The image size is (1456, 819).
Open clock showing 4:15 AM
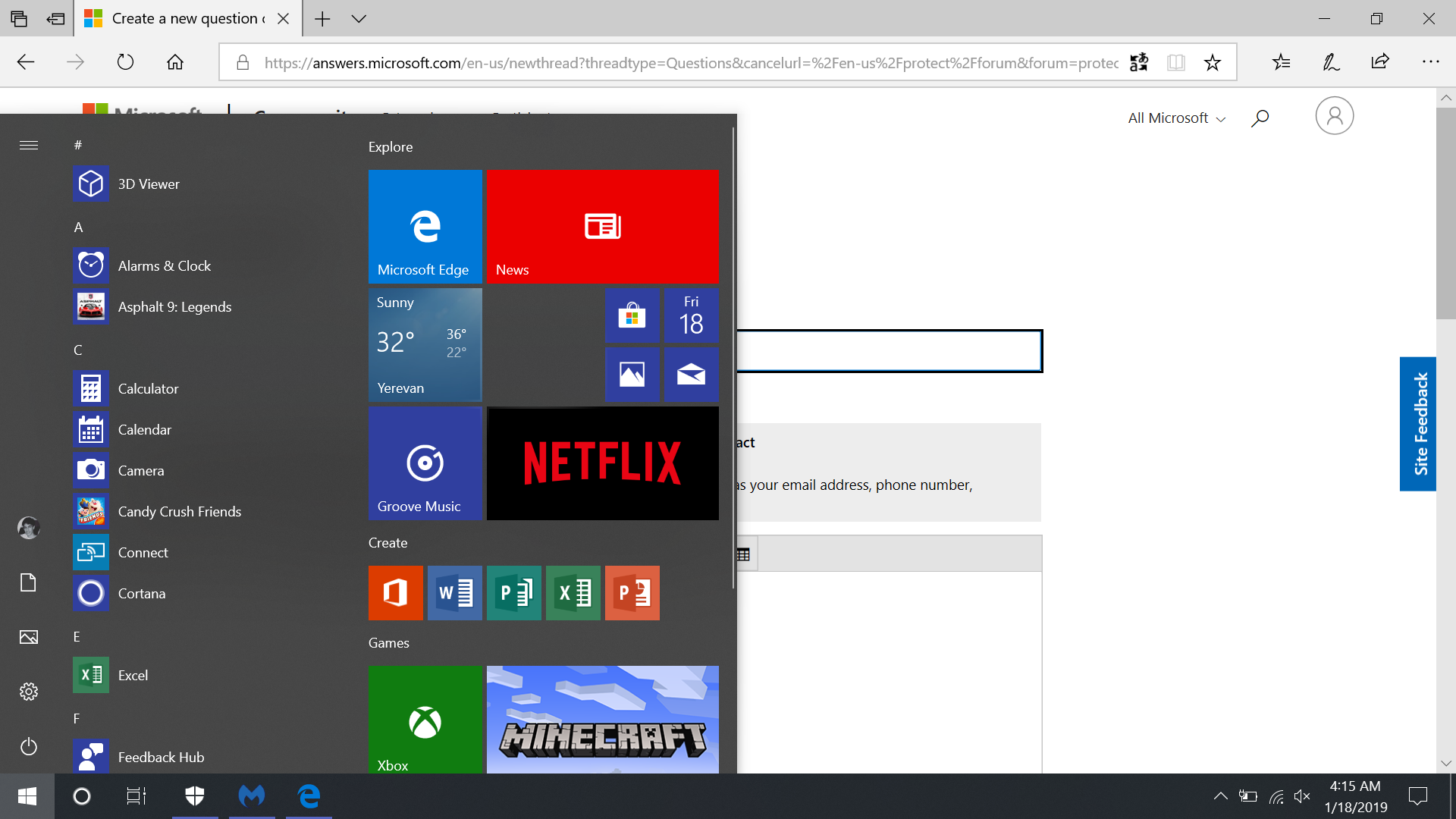click(1355, 796)
